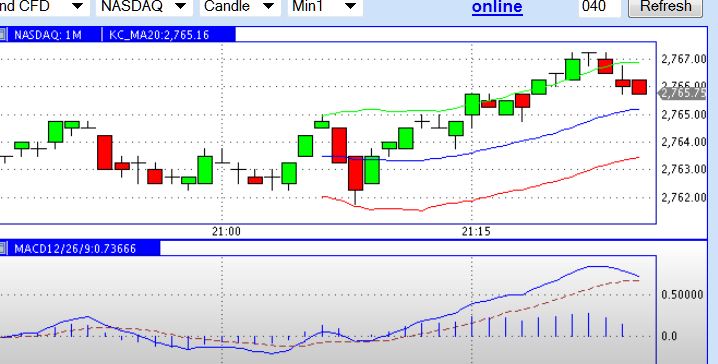Select the NASDAQ: 1M chart label
The height and width of the screenshot is (364, 718).
point(48,35)
